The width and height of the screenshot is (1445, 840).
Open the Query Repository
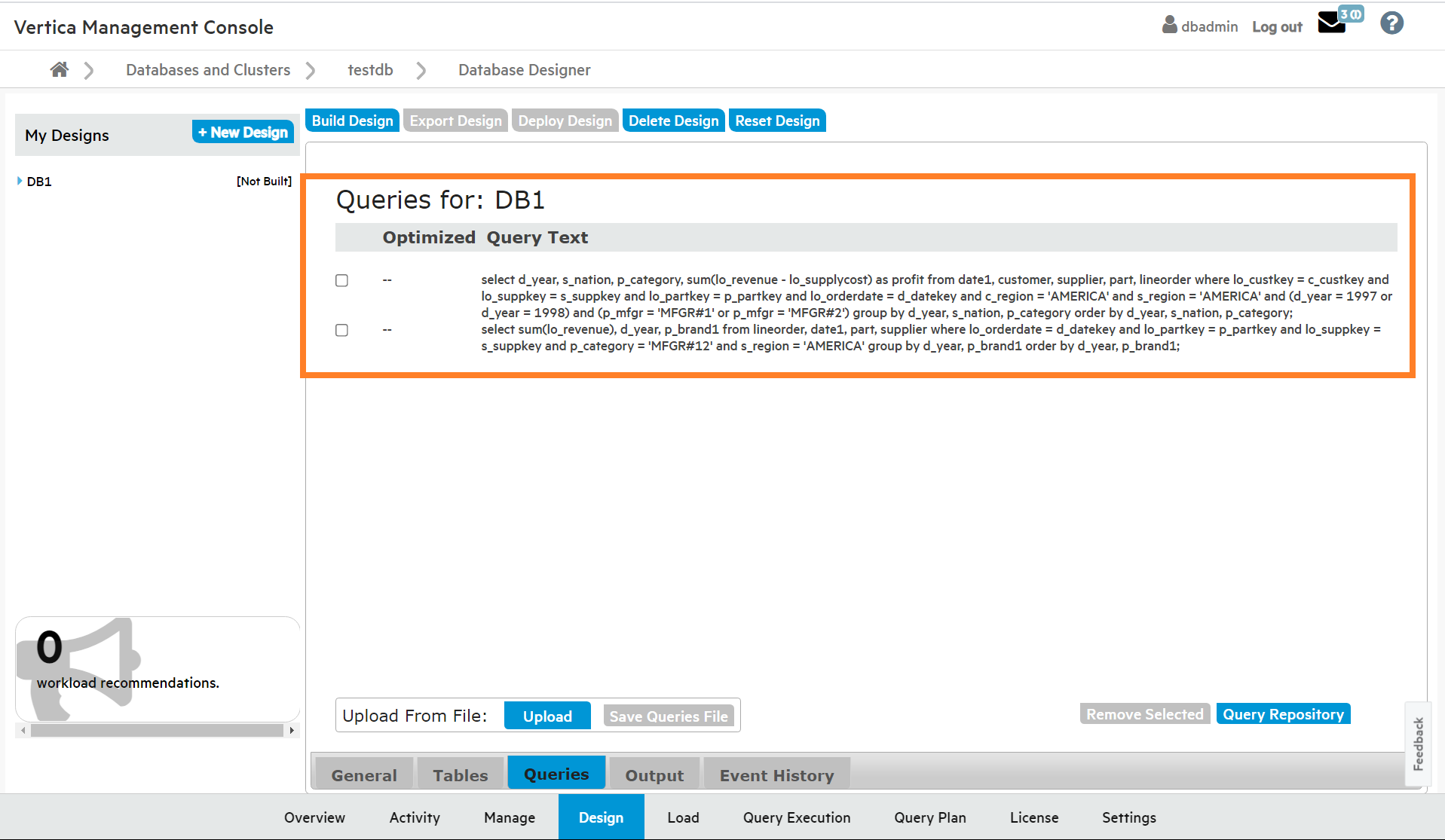click(1283, 714)
